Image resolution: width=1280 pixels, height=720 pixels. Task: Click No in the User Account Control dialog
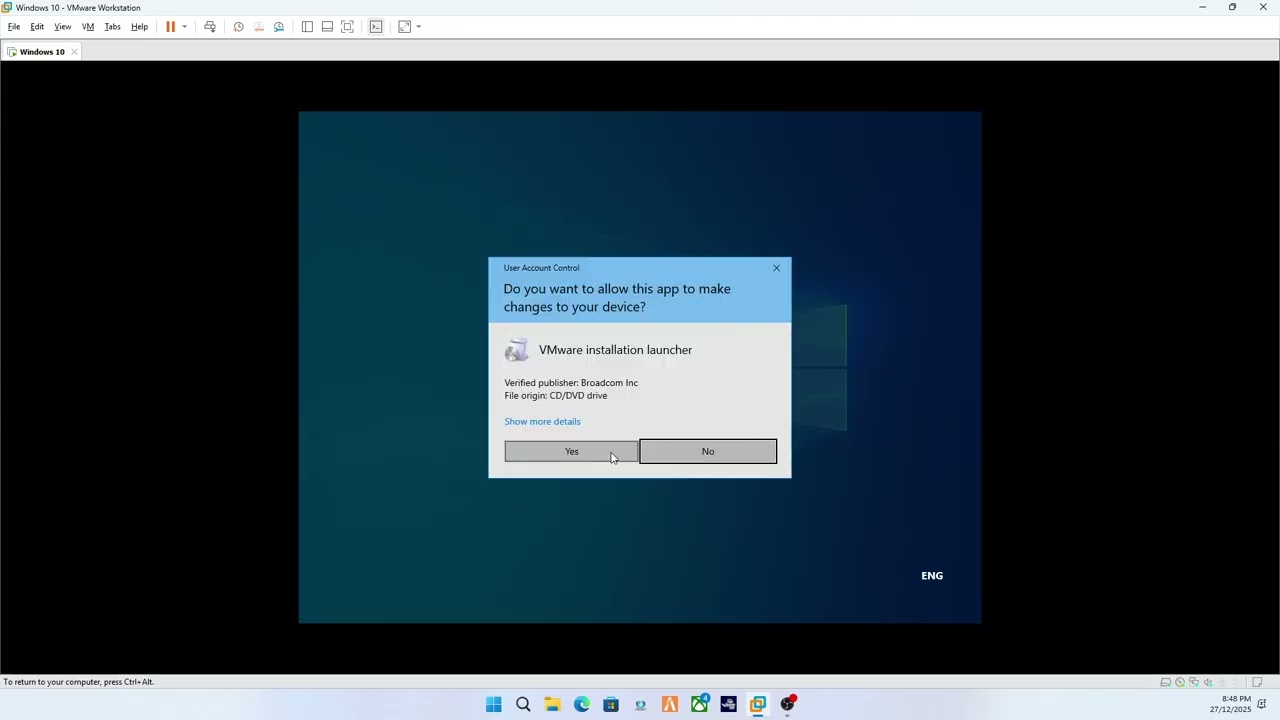pos(708,451)
